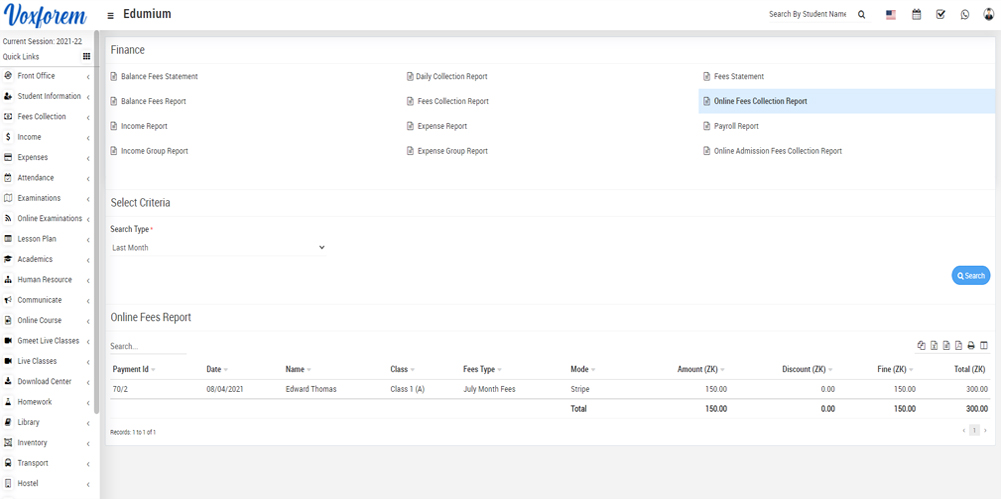Copy table data using the copy icon
The height and width of the screenshot is (499, 1001).
click(x=922, y=346)
